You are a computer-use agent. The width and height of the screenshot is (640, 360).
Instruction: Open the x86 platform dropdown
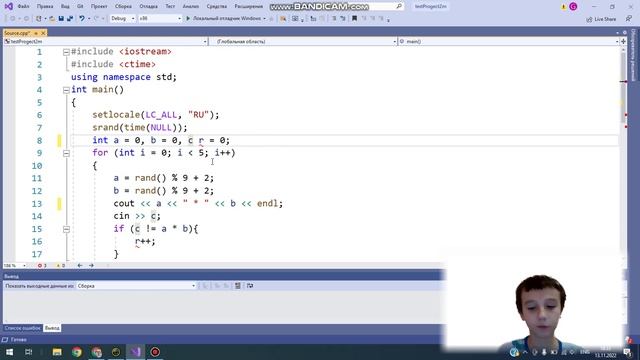[x=160, y=19]
